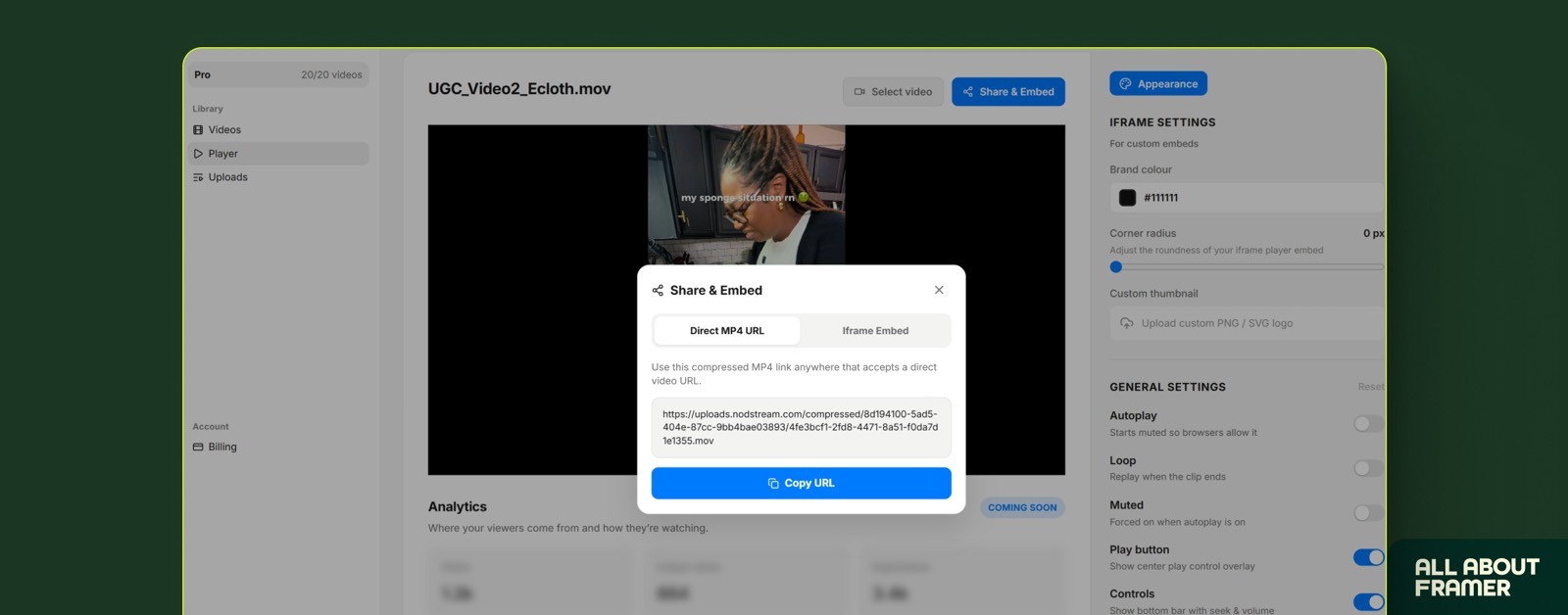Open the Appearance tab button
Viewport: 1568px width, 615px height.
pos(1158,84)
